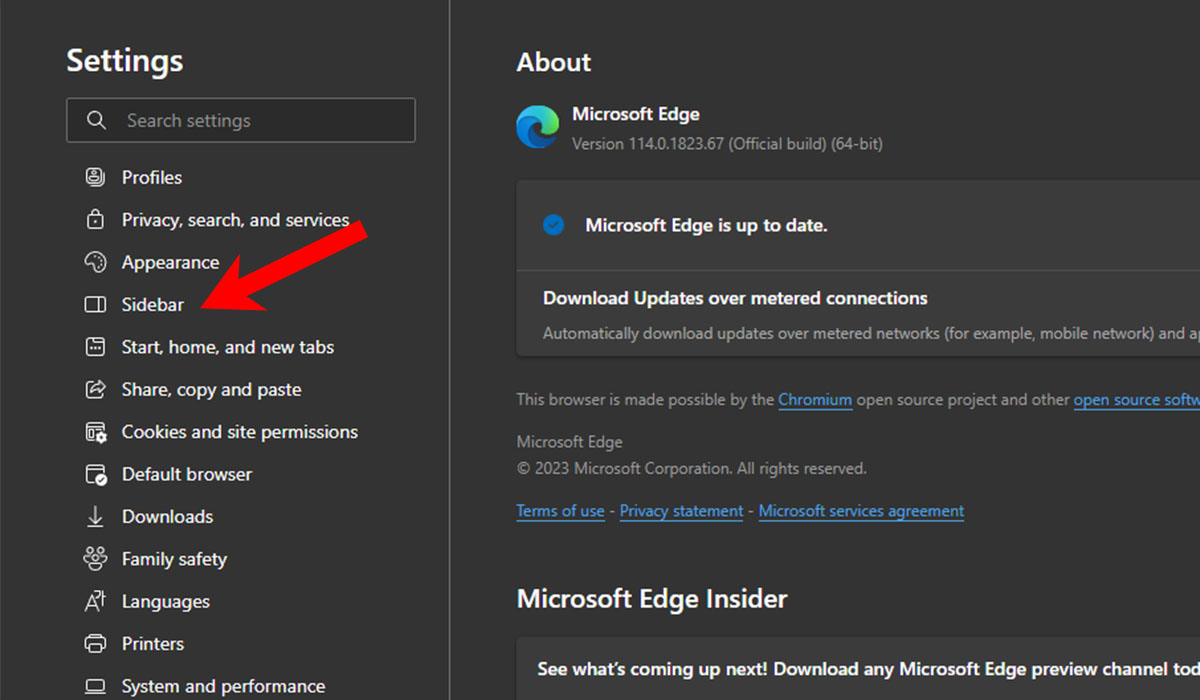Click the Search settings input field
This screenshot has height=700, width=1200.
pos(240,120)
